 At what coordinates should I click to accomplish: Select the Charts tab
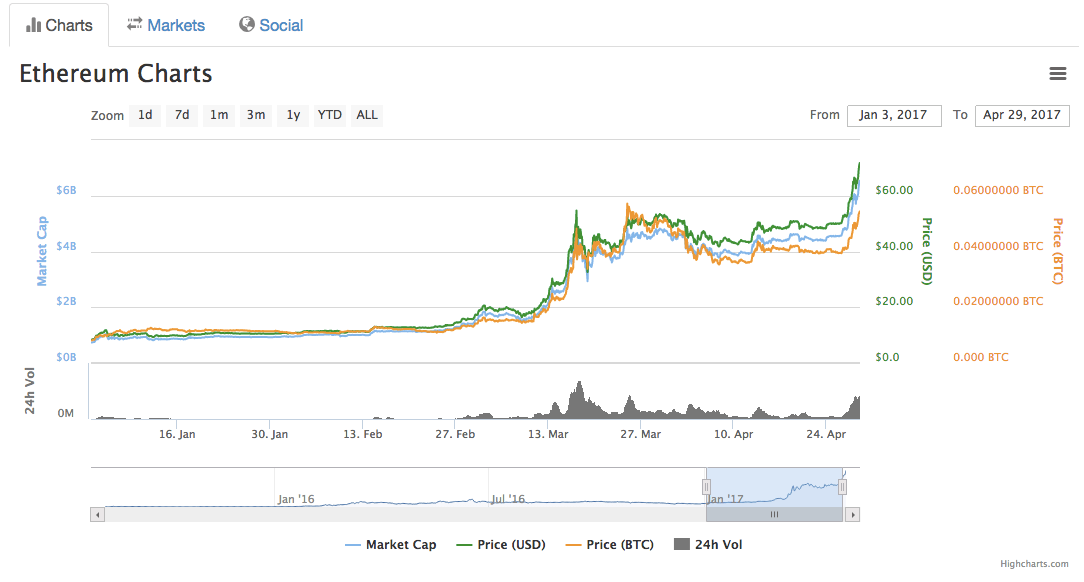tap(59, 26)
